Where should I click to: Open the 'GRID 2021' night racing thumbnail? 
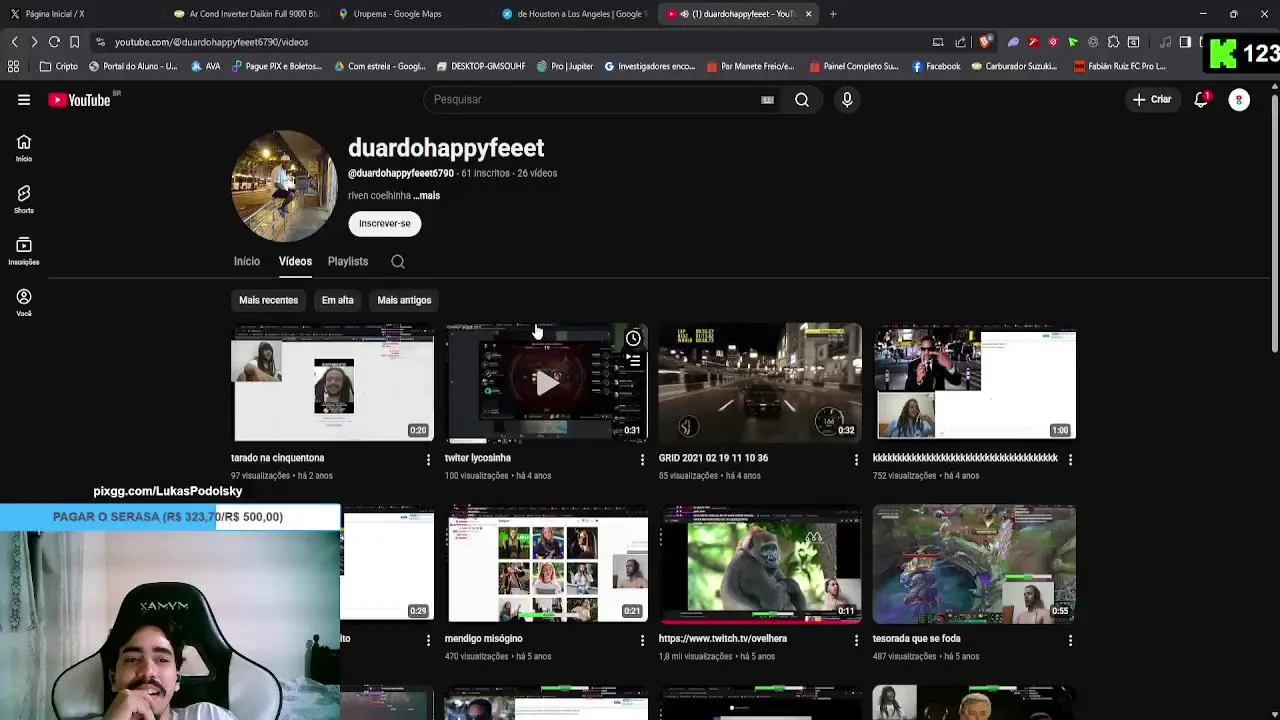tap(759, 383)
